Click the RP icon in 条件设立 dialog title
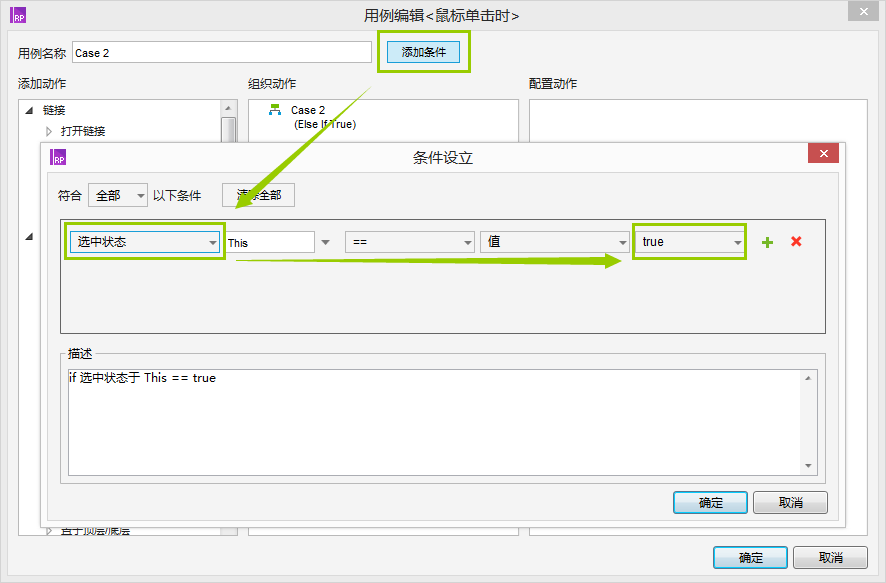Image resolution: width=886 pixels, height=583 pixels. coord(58,157)
